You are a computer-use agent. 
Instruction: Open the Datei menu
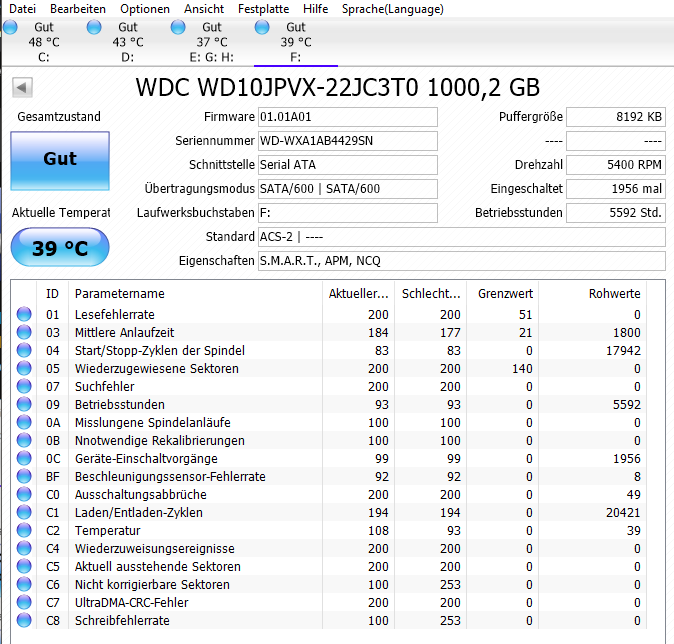point(22,9)
